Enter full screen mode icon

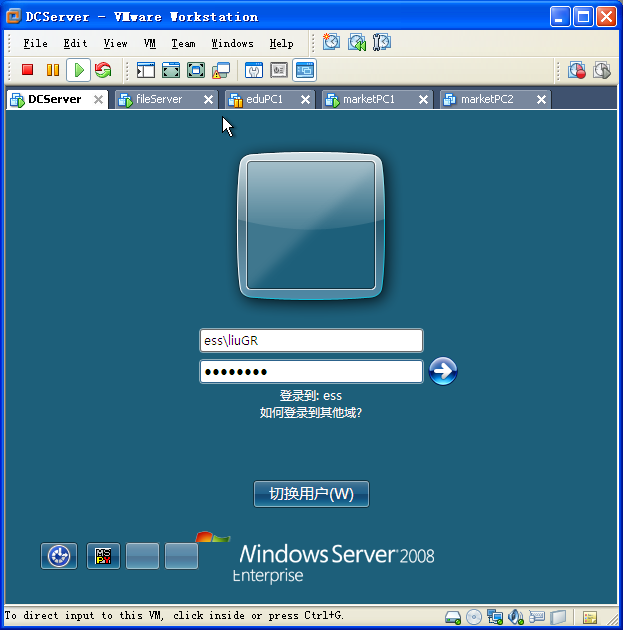click(x=196, y=70)
